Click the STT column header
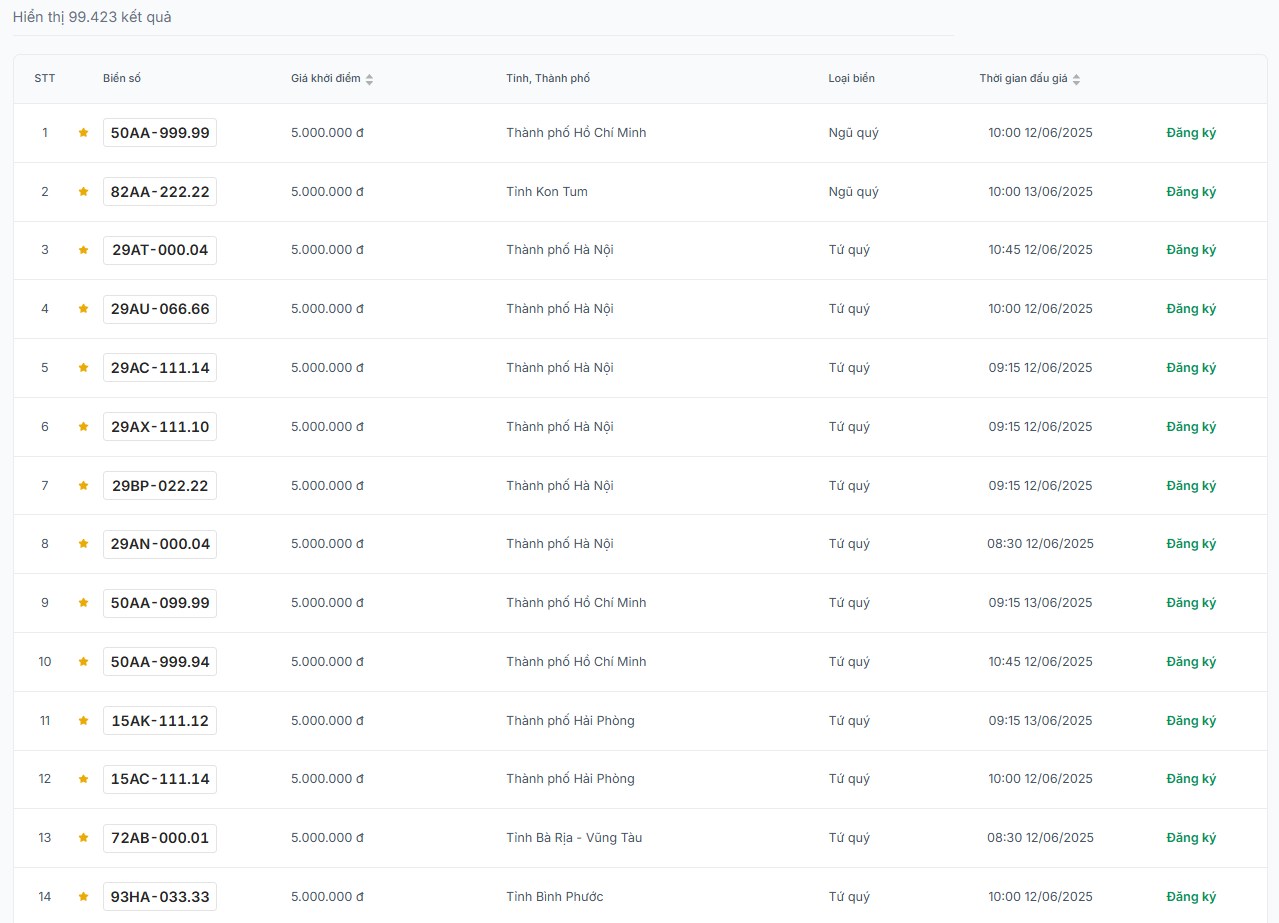 [45, 79]
